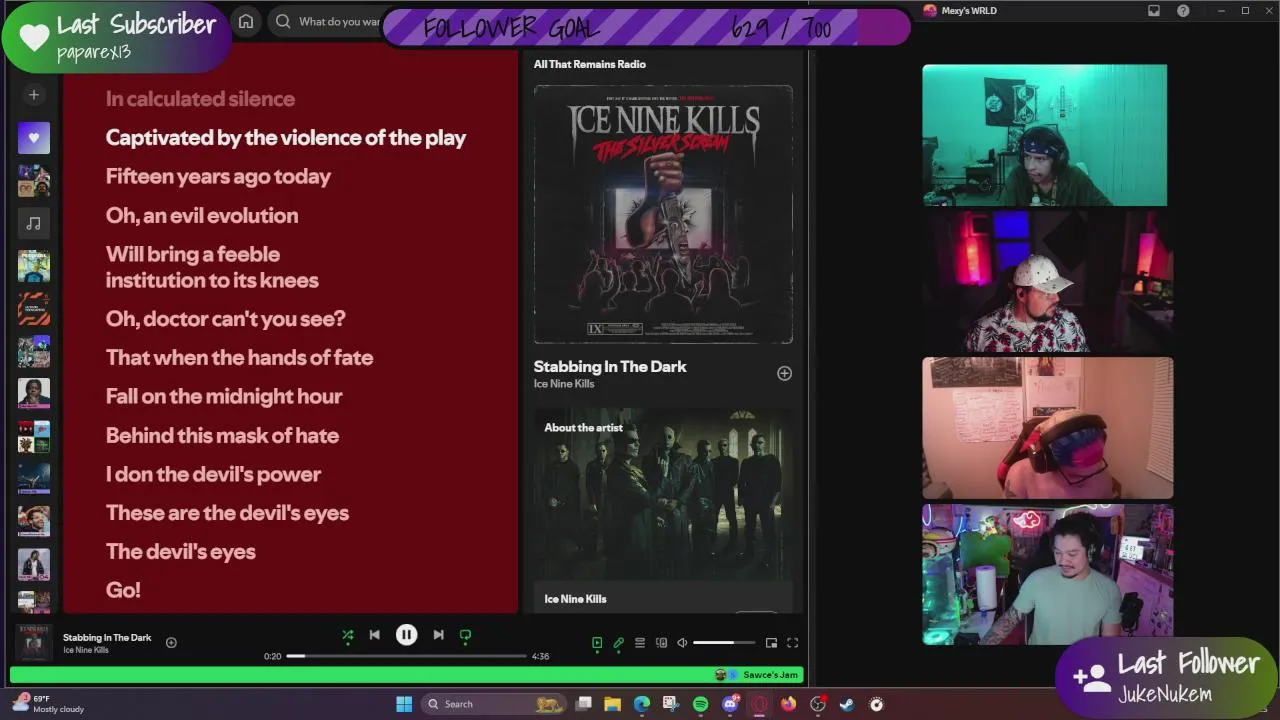Open the Spotify miniplayer

point(771,643)
